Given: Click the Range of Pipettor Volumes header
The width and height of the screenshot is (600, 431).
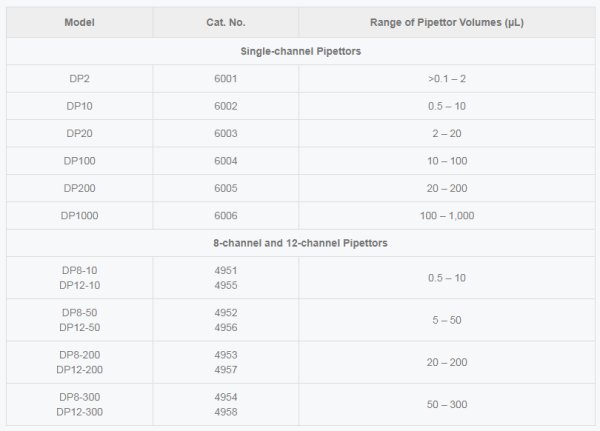Looking at the screenshot, I should (446, 22).
